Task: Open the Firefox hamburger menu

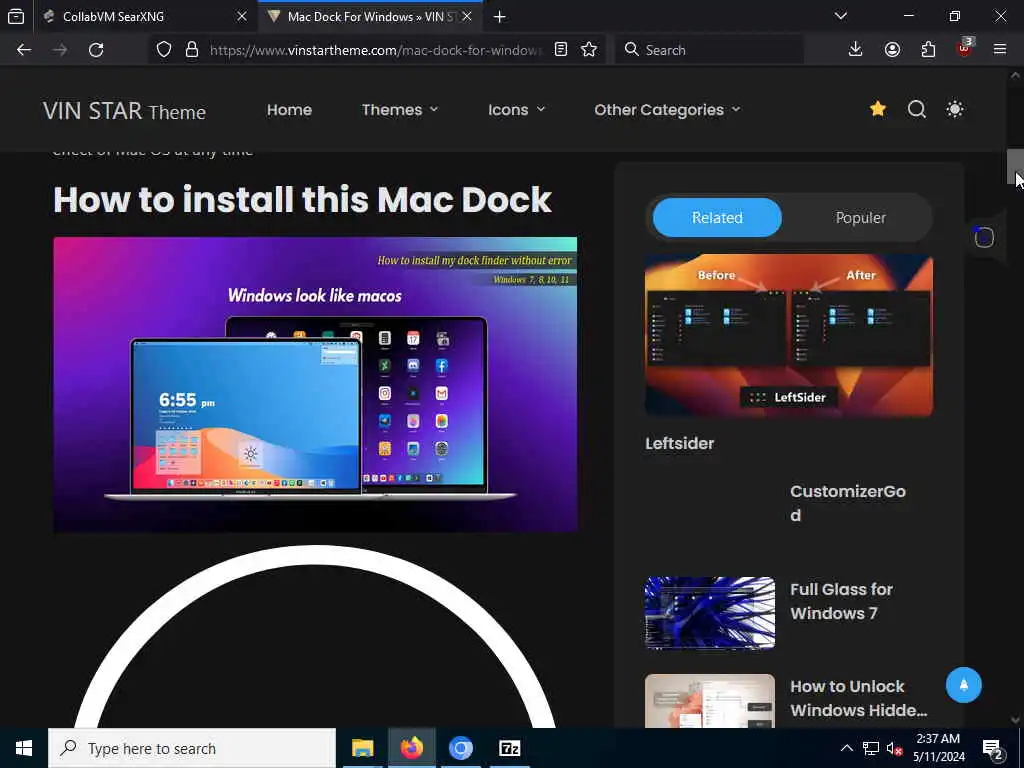Action: click(1000, 50)
